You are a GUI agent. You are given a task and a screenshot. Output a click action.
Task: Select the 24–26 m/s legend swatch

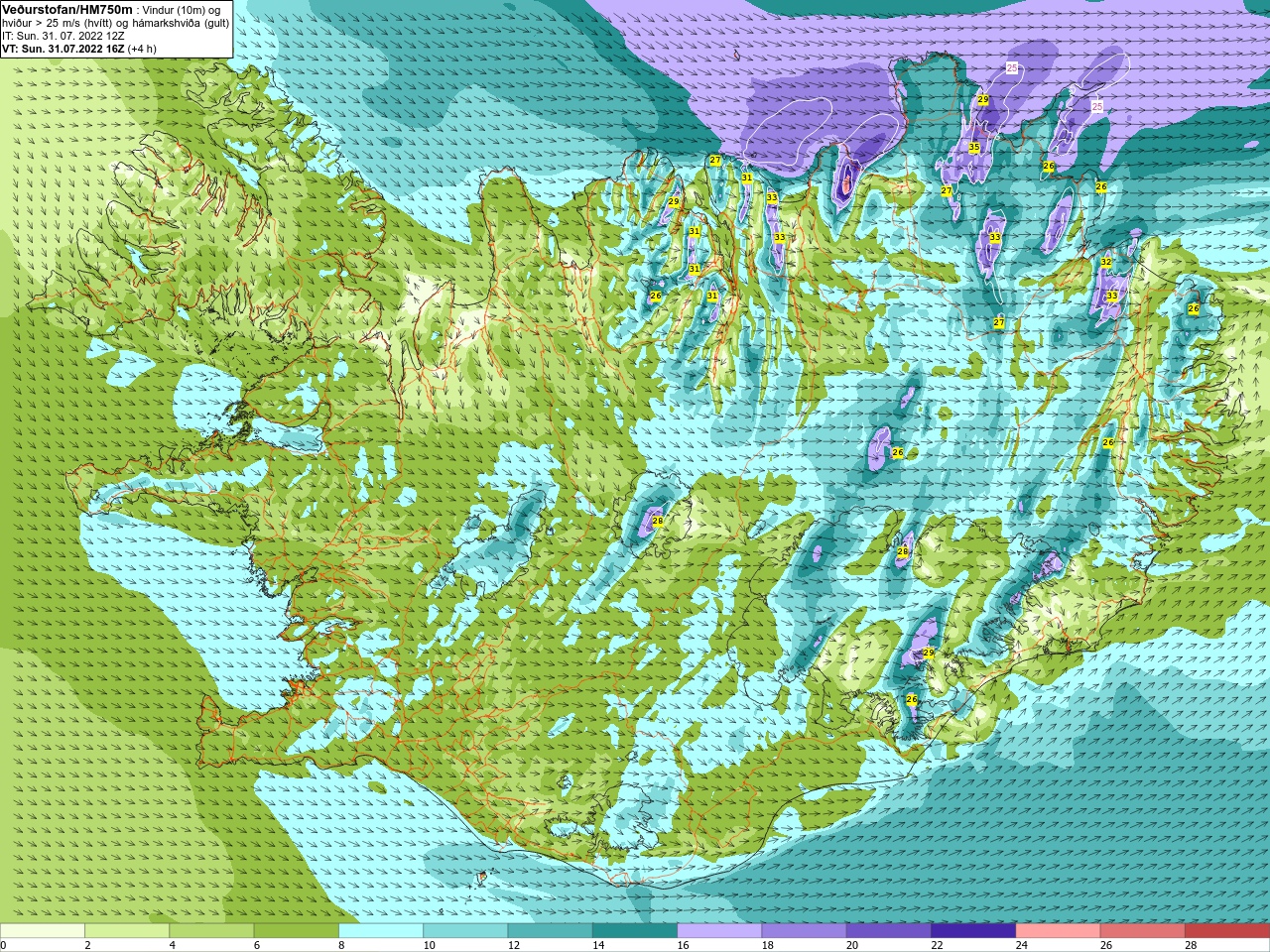click(x=1059, y=930)
